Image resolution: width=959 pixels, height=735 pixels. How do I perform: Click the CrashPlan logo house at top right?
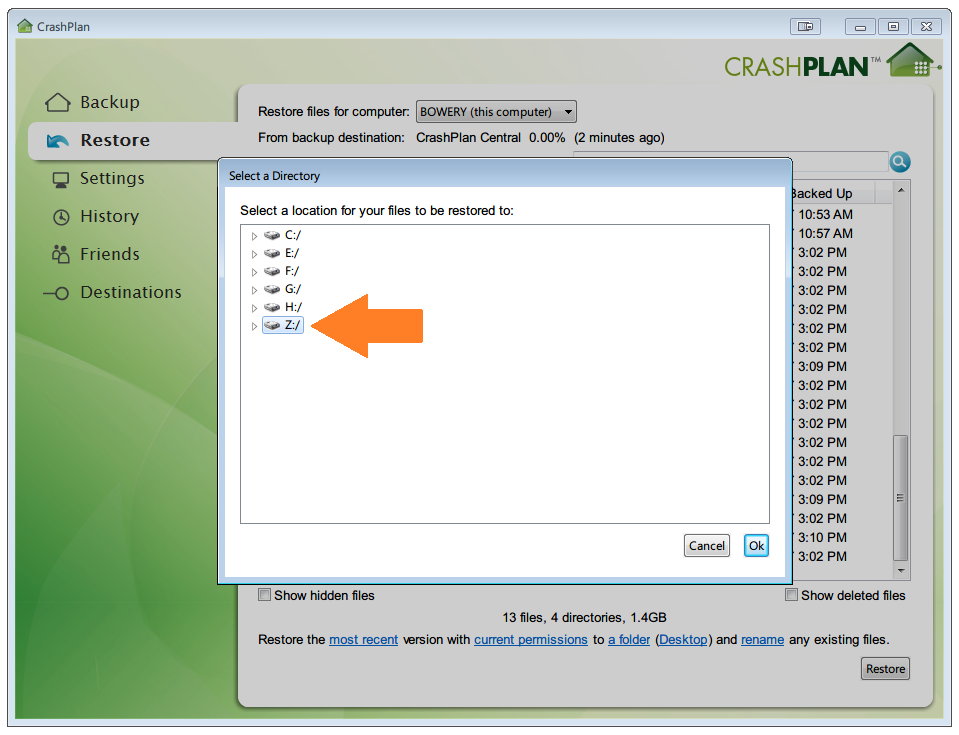tap(913, 60)
